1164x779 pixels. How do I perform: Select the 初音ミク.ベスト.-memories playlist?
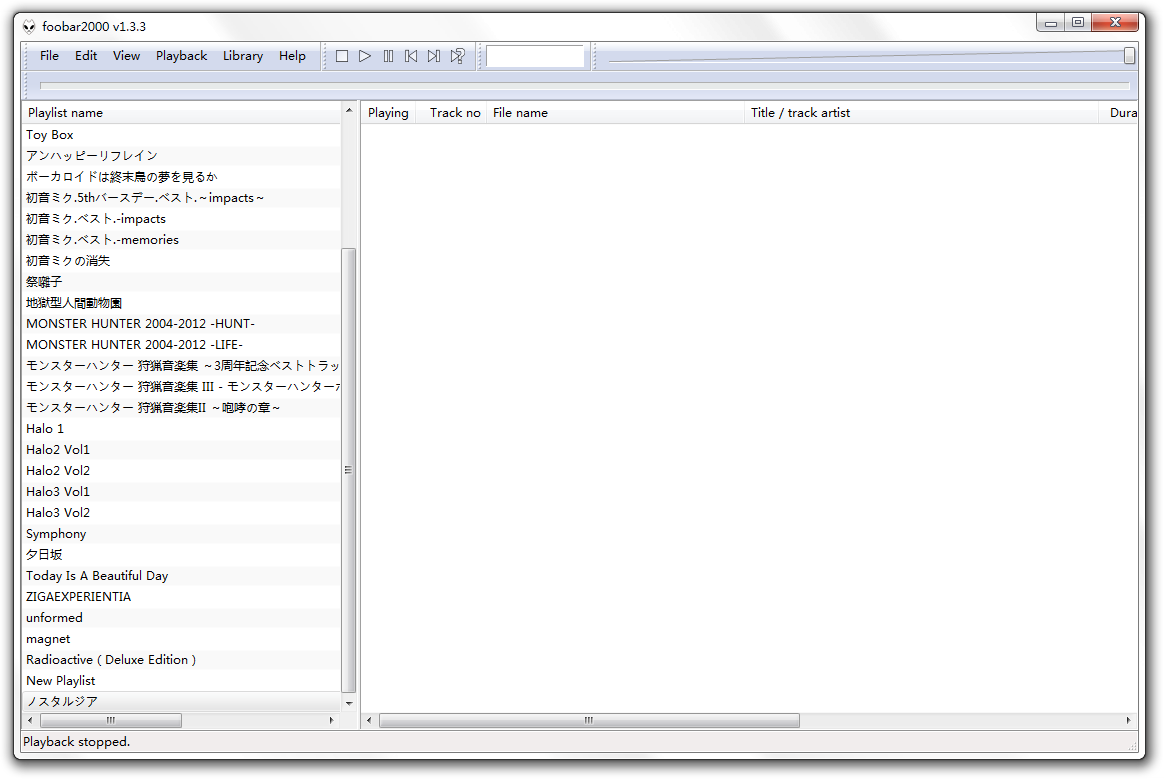182,240
